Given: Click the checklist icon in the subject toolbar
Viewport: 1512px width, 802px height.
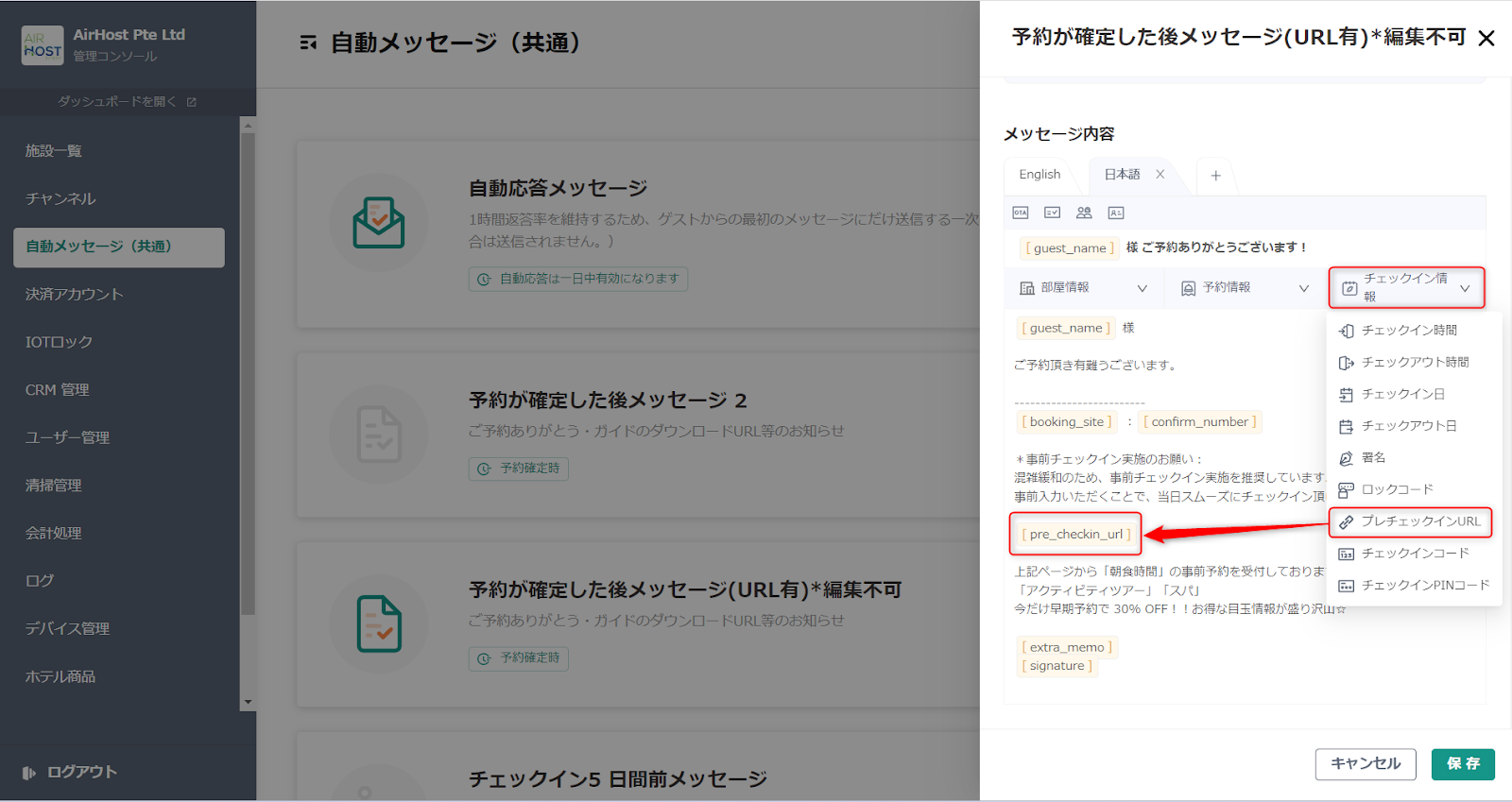Looking at the screenshot, I should point(1052,213).
